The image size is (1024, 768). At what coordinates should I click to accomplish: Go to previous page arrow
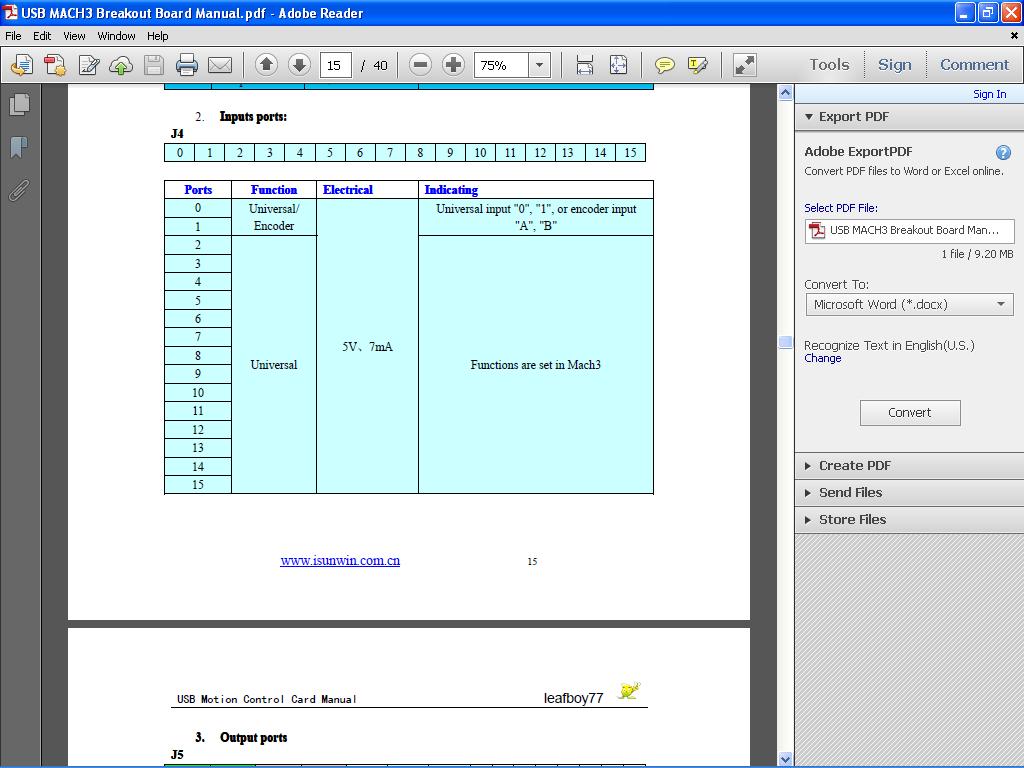coord(266,65)
